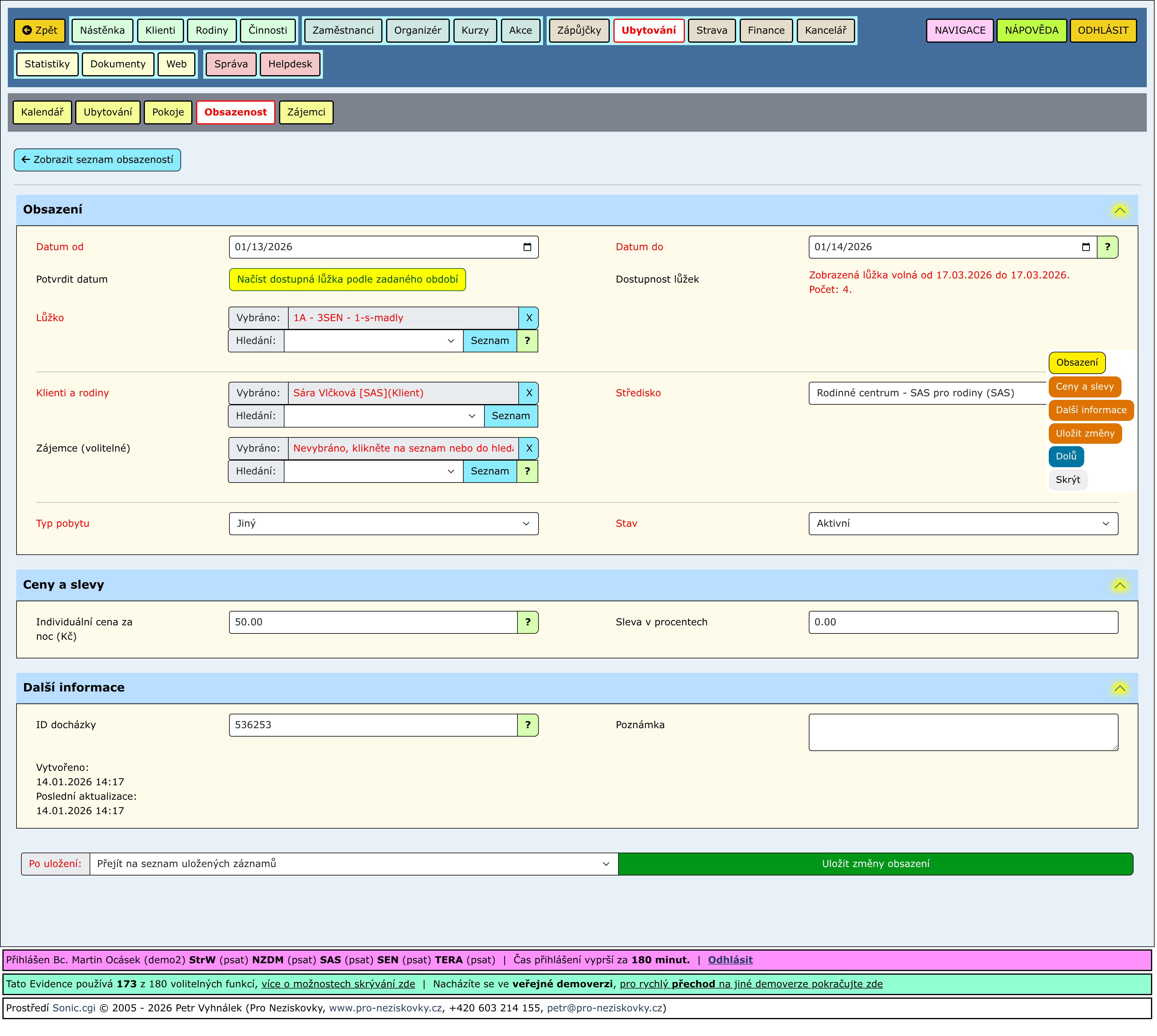Image resolution: width=1157 pixels, height=1036 pixels.
Task: Click help icon in Zájemce search row
Action: tap(527, 471)
